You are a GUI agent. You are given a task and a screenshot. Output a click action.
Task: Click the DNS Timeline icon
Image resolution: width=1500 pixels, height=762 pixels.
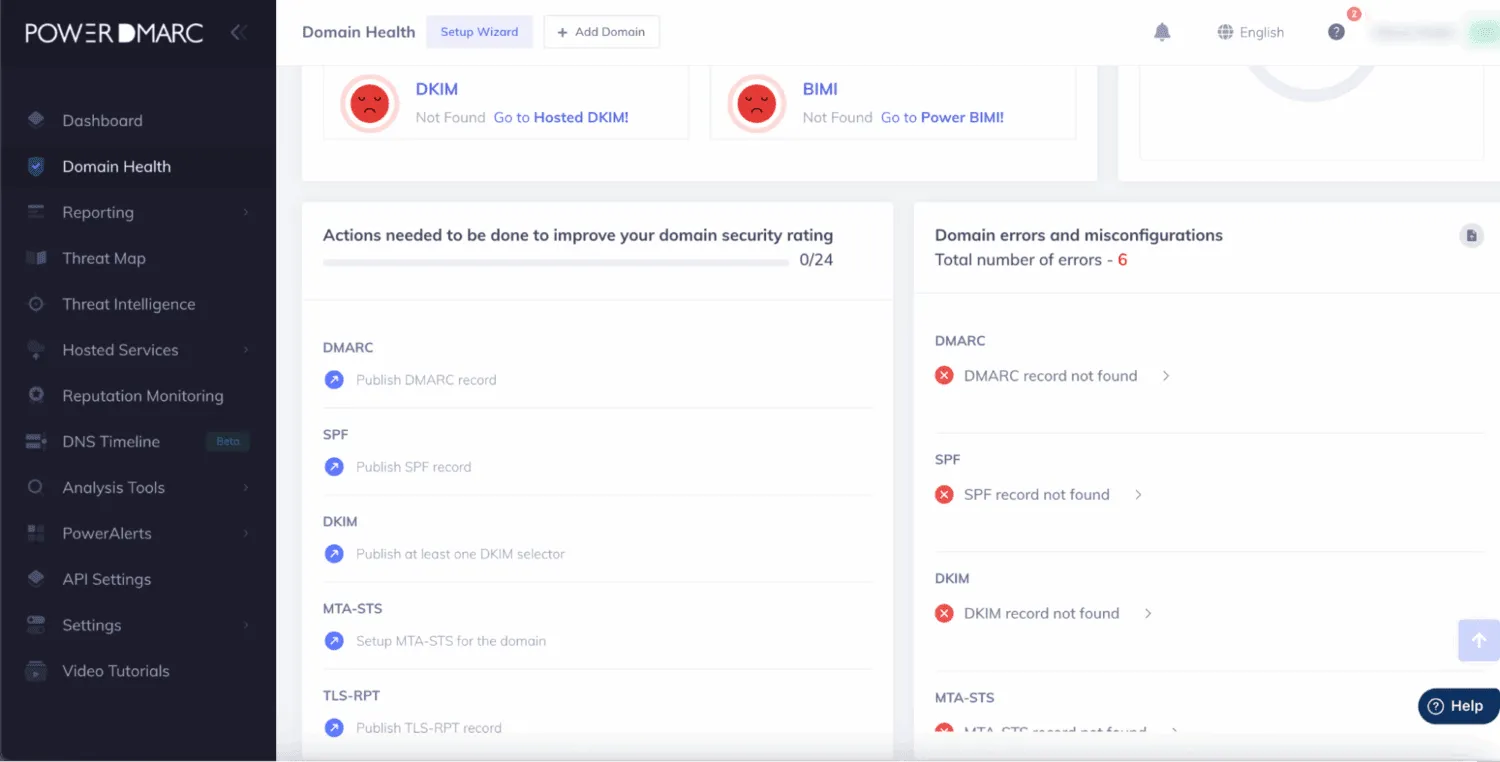(36, 441)
